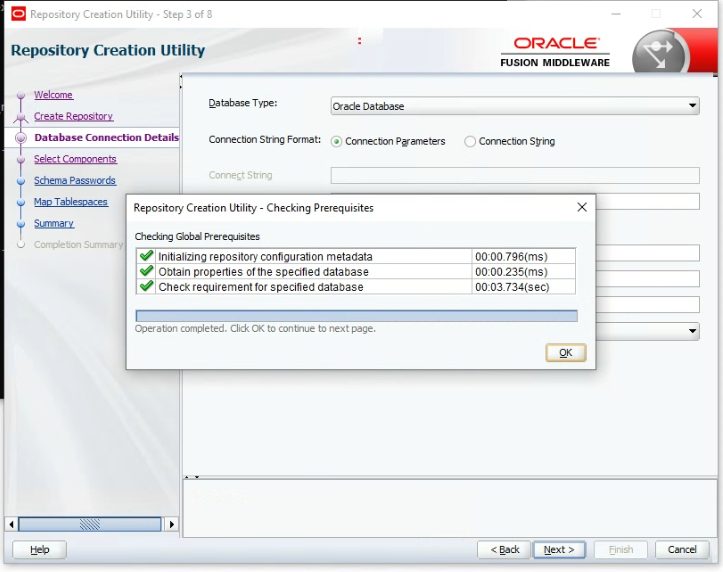Click the Oracle app icon in title bar
Image resolution: width=723 pixels, height=572 pixels.
[18, 14]
